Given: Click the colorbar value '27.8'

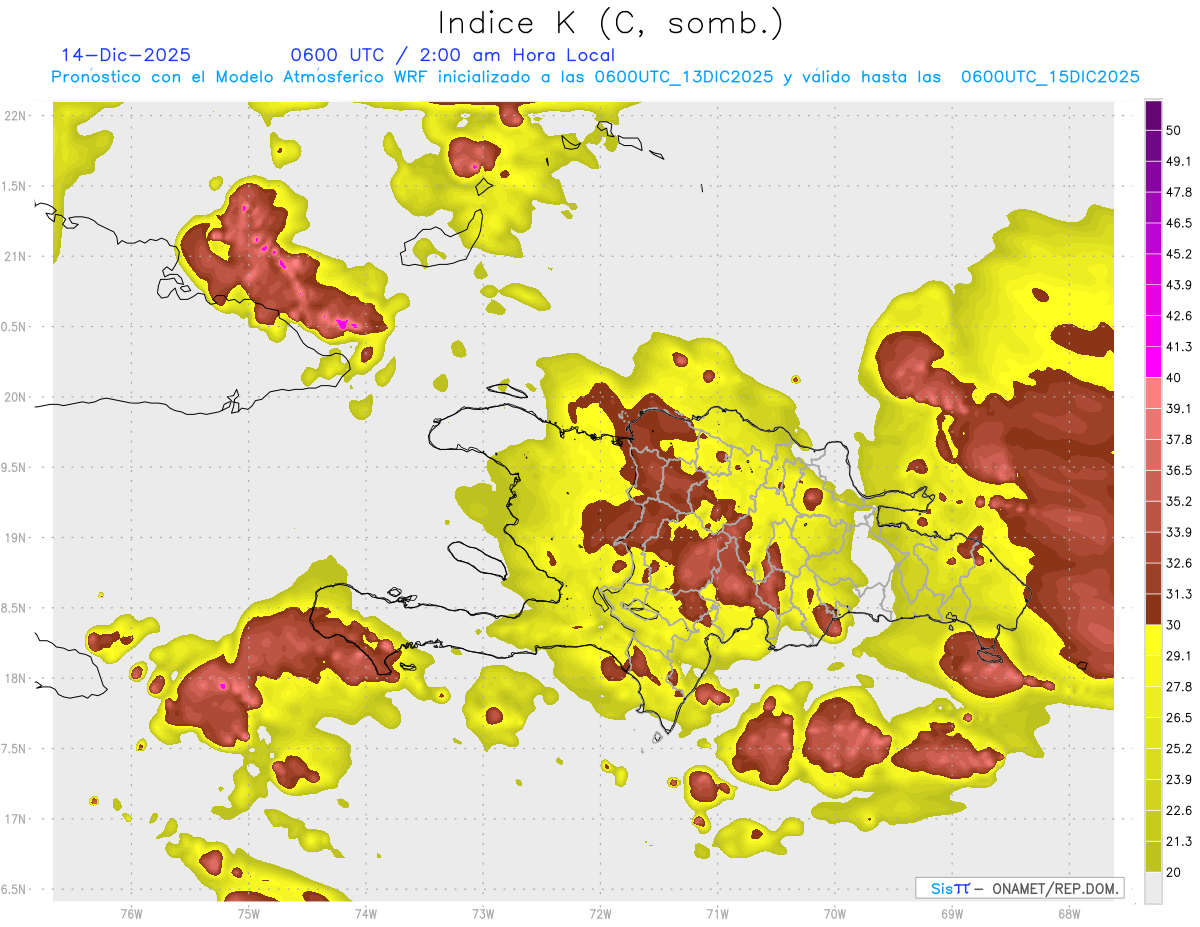Looking at the screenshot, I should click(x=1178, y=687).
